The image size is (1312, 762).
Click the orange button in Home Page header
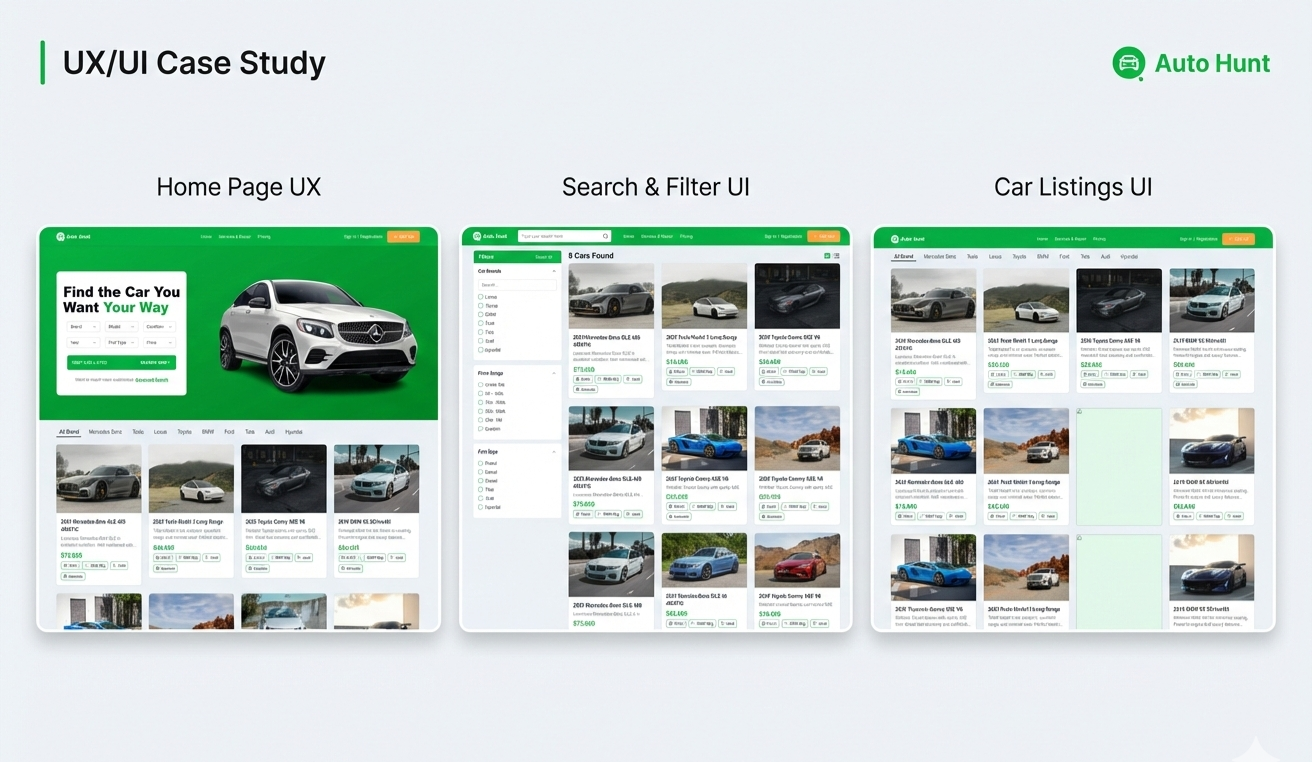point(403,237)
